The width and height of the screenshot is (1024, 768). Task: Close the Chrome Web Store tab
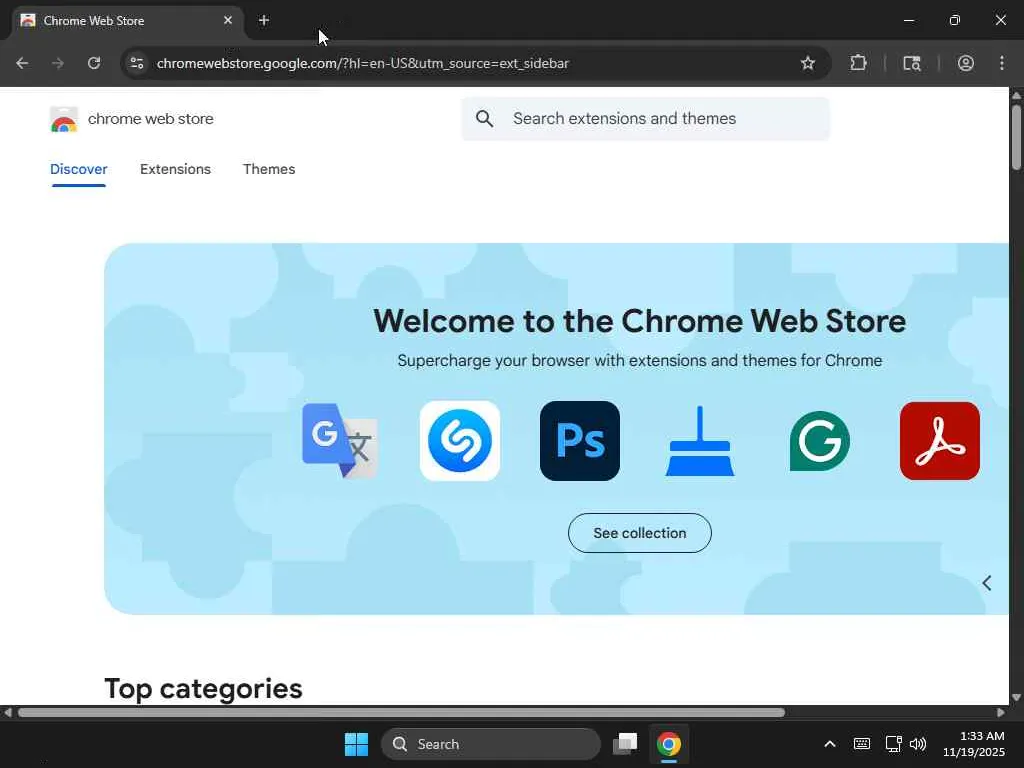228,20
